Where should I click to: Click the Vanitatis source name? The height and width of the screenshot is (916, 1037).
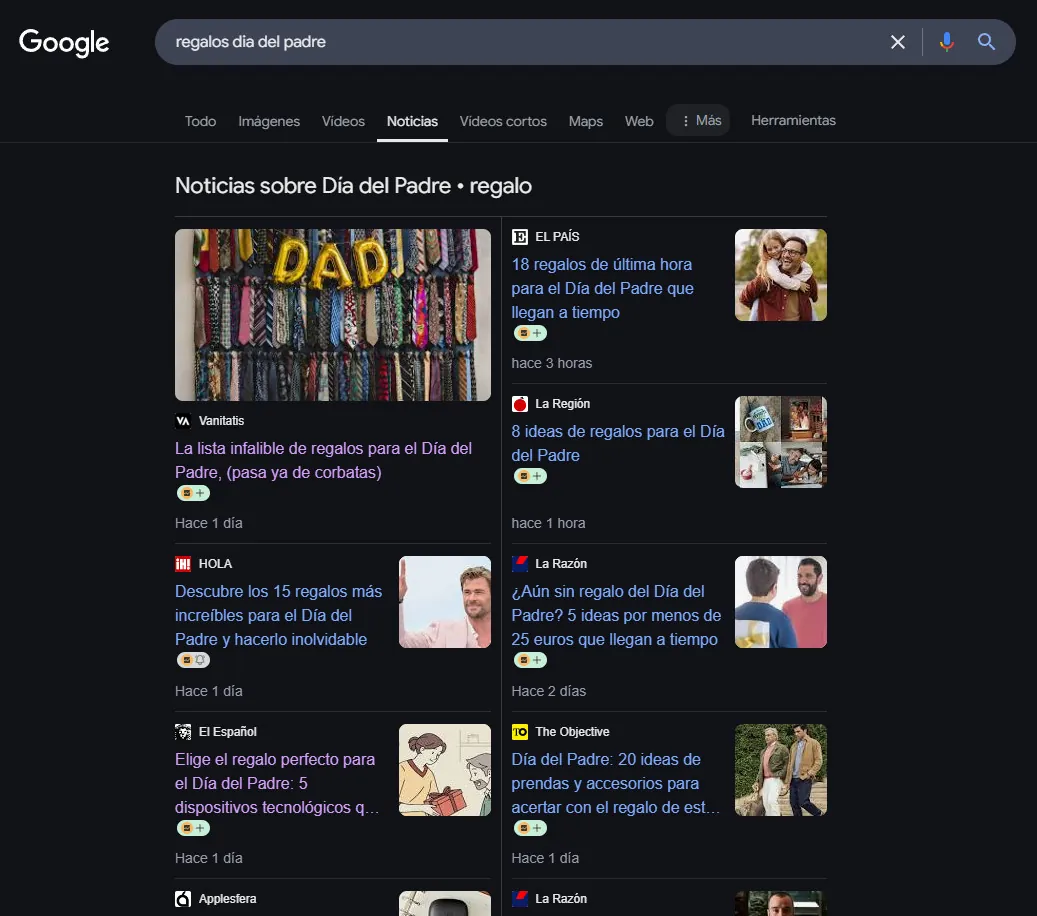point(222,421)
